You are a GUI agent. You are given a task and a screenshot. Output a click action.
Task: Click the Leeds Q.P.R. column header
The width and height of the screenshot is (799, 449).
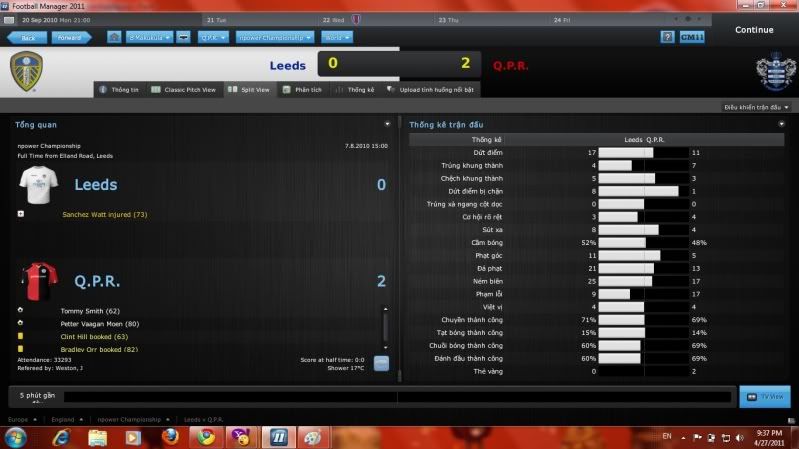(644, 140)
